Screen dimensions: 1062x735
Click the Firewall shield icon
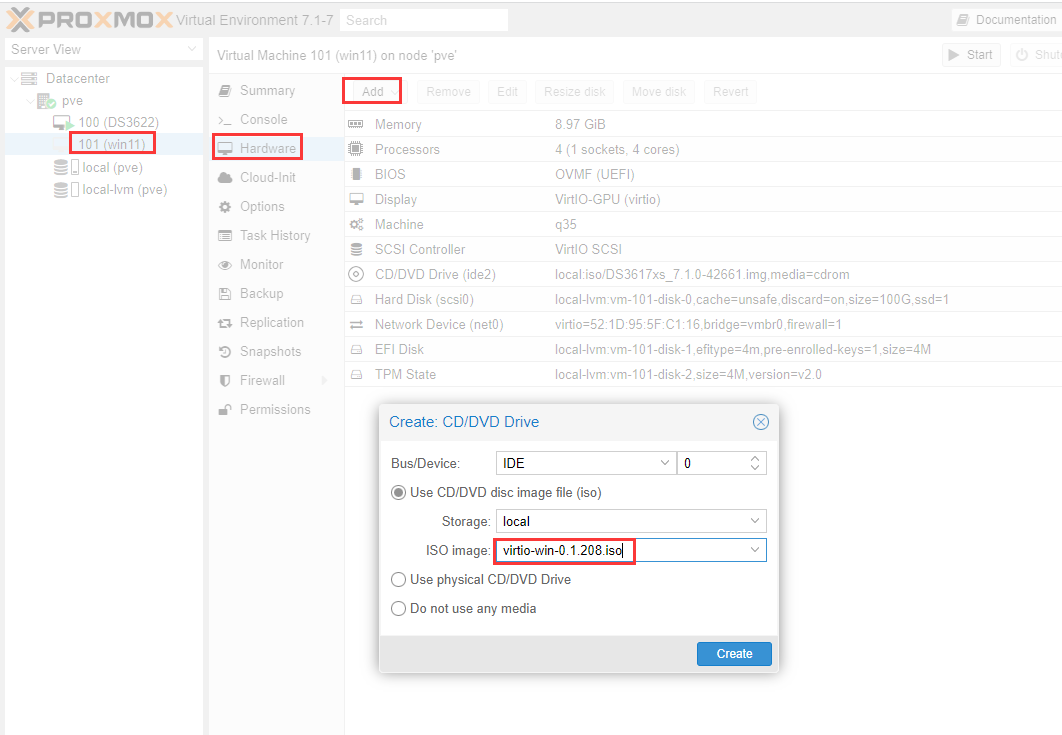click(224, 381)
